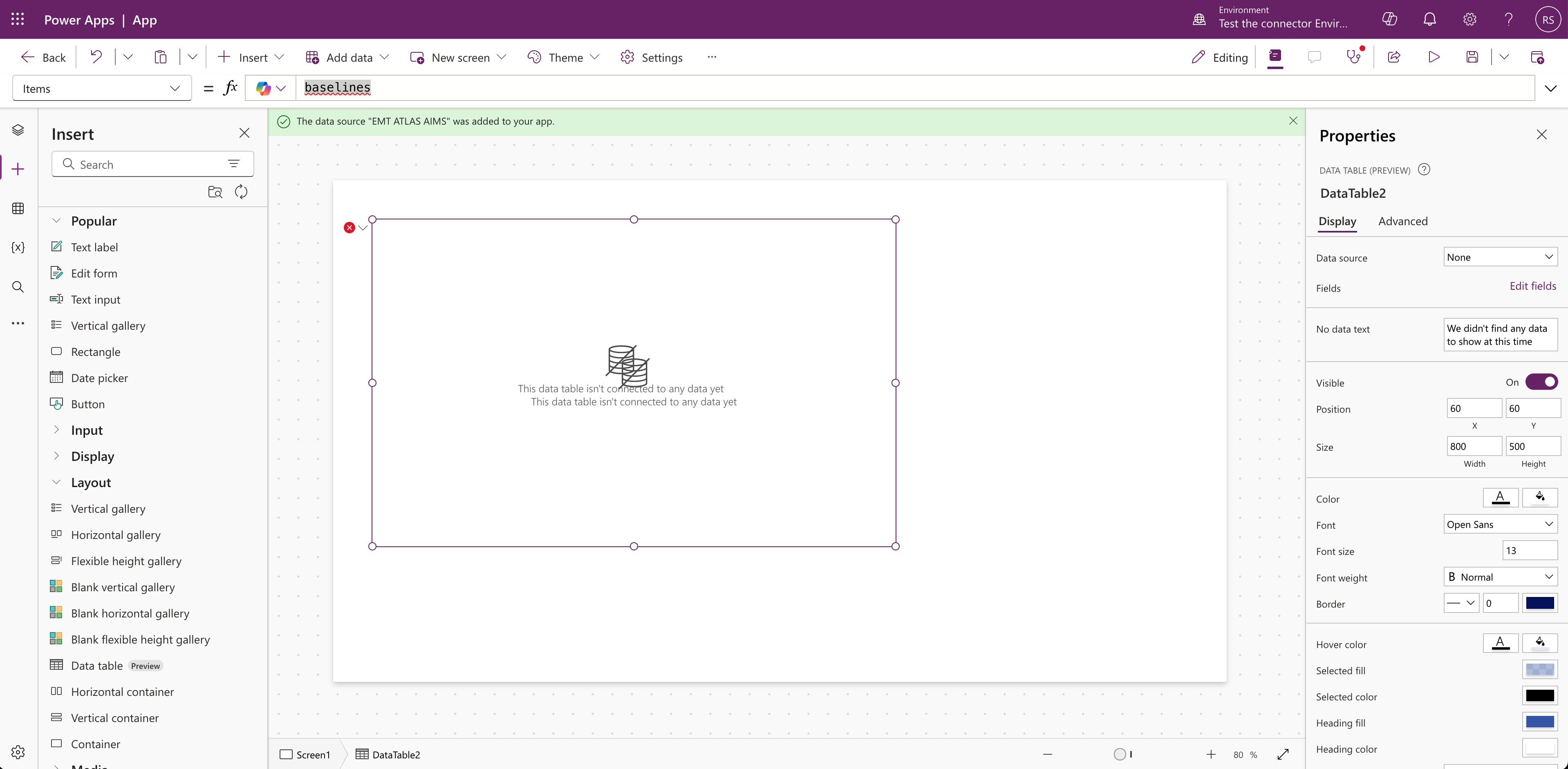Collapse the Popular section
This screenshot has height=769, width=1568.
point(56,221)
